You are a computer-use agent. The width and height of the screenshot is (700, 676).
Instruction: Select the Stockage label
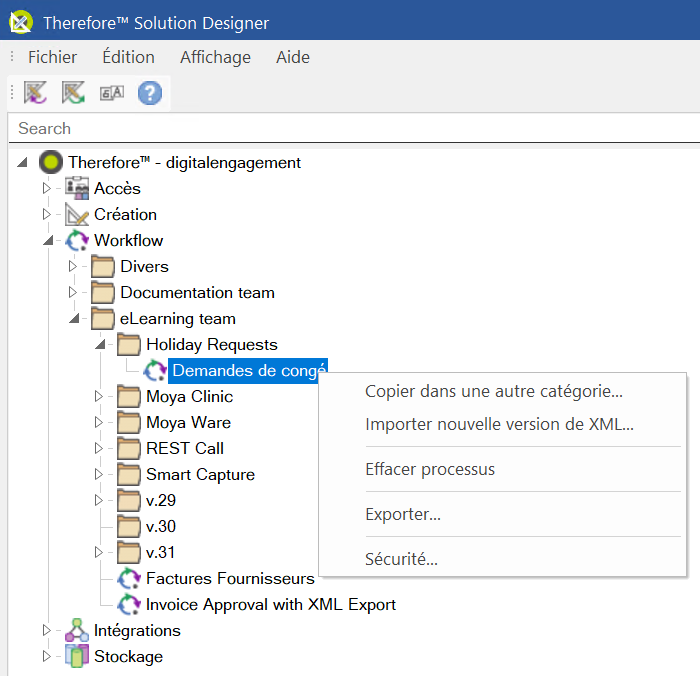tap(129, 657)
